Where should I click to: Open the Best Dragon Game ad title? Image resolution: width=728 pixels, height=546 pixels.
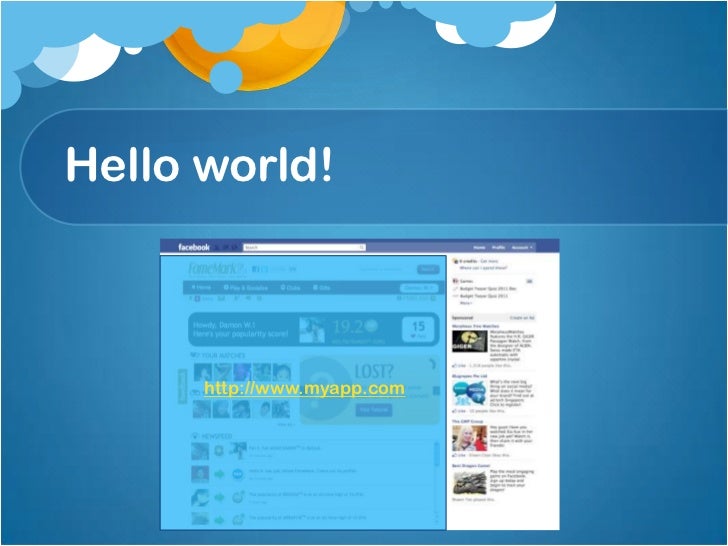click(x=471, y=466)
